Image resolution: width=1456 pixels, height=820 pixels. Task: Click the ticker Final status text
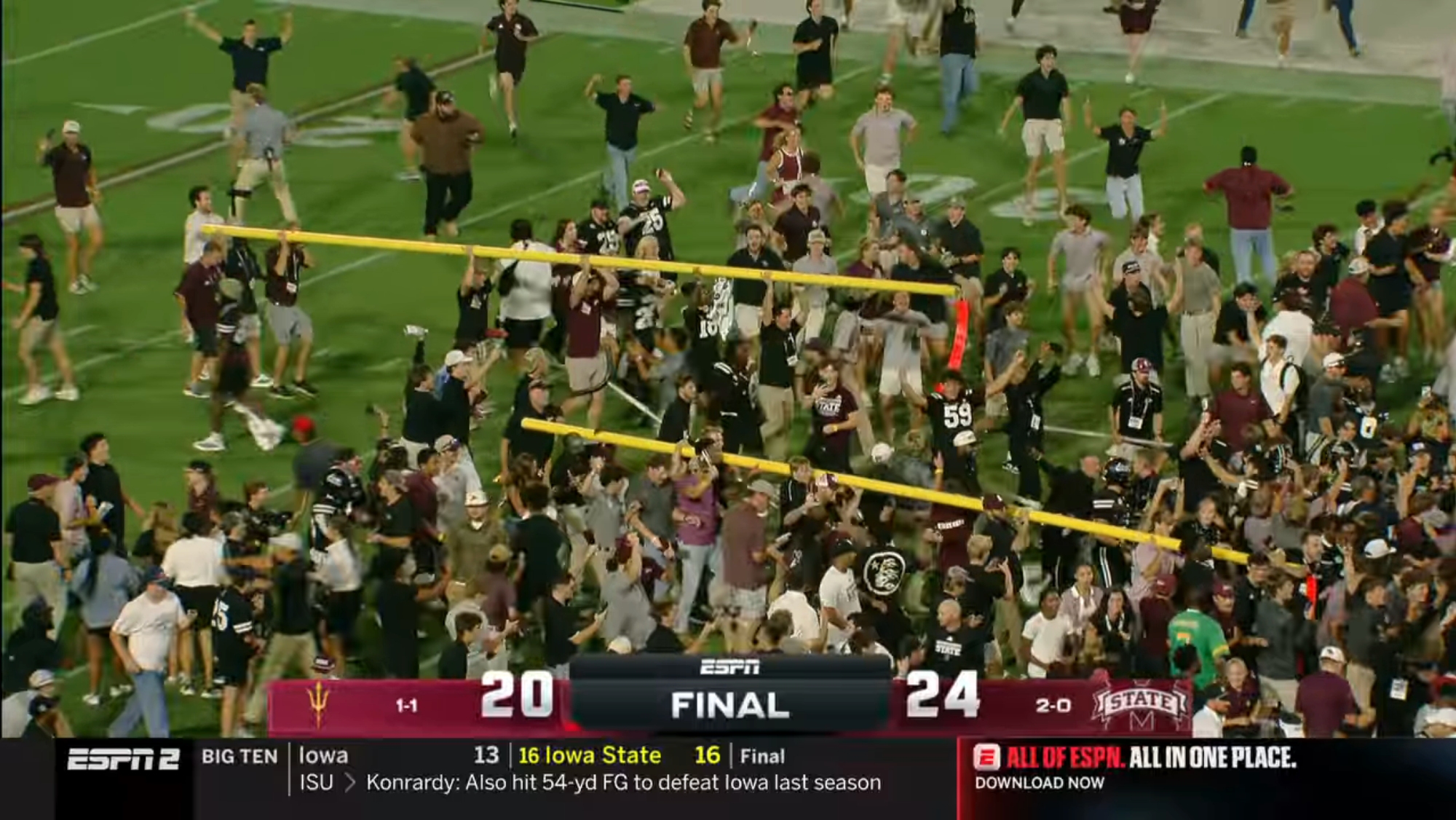click(x=762, y=757)
